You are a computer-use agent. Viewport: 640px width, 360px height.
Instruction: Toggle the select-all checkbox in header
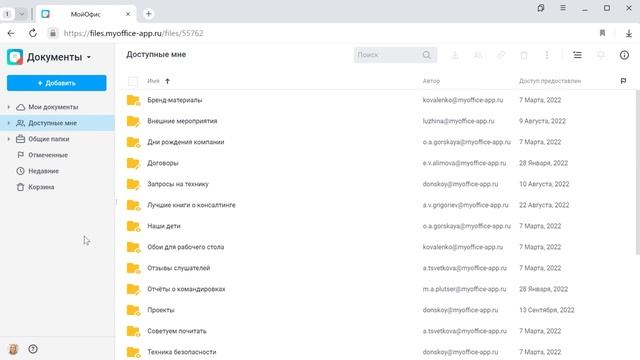click(x=133, y=81)
